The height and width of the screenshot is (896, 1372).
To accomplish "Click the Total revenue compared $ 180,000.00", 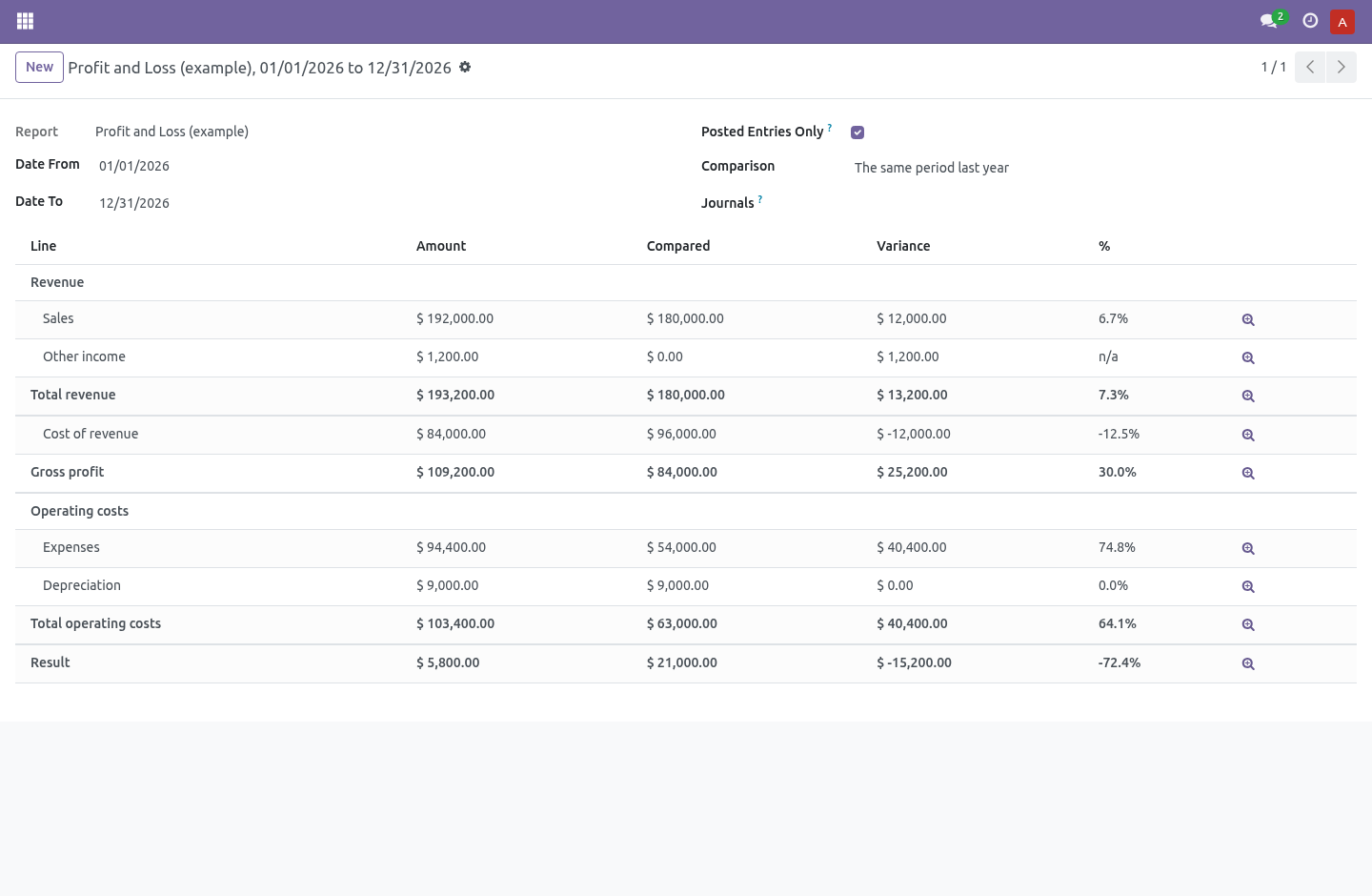I will coord(686,395).
